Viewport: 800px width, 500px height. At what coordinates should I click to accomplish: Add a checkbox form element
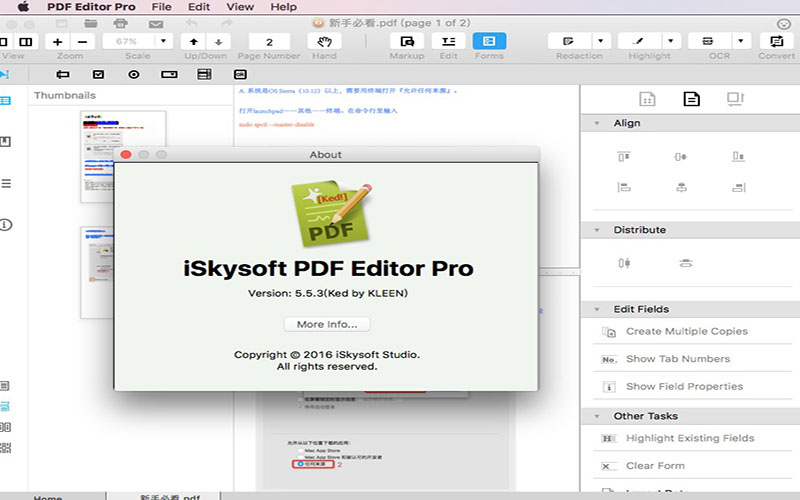98,74
